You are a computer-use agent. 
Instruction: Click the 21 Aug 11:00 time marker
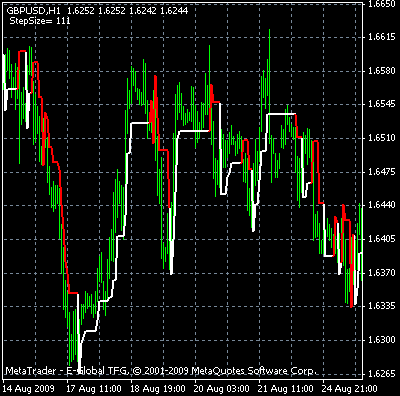(x=286, y=389)
